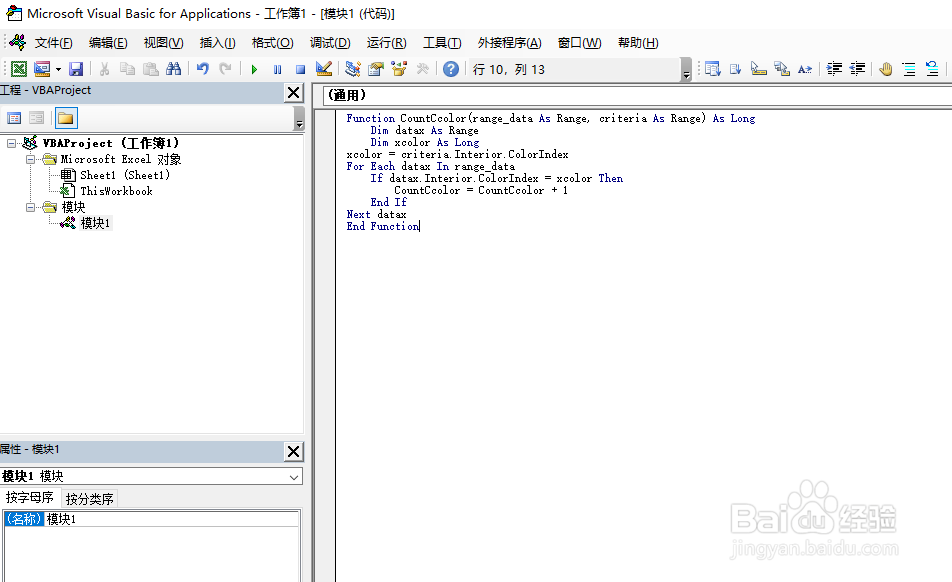
Task: Switch to Microsoft Excel view icon
Action: [19, 69]
